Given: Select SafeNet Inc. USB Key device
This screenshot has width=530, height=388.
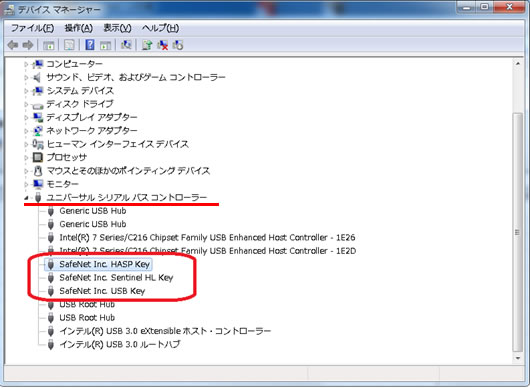Looking at the screenshot, I should coord(102,291).
